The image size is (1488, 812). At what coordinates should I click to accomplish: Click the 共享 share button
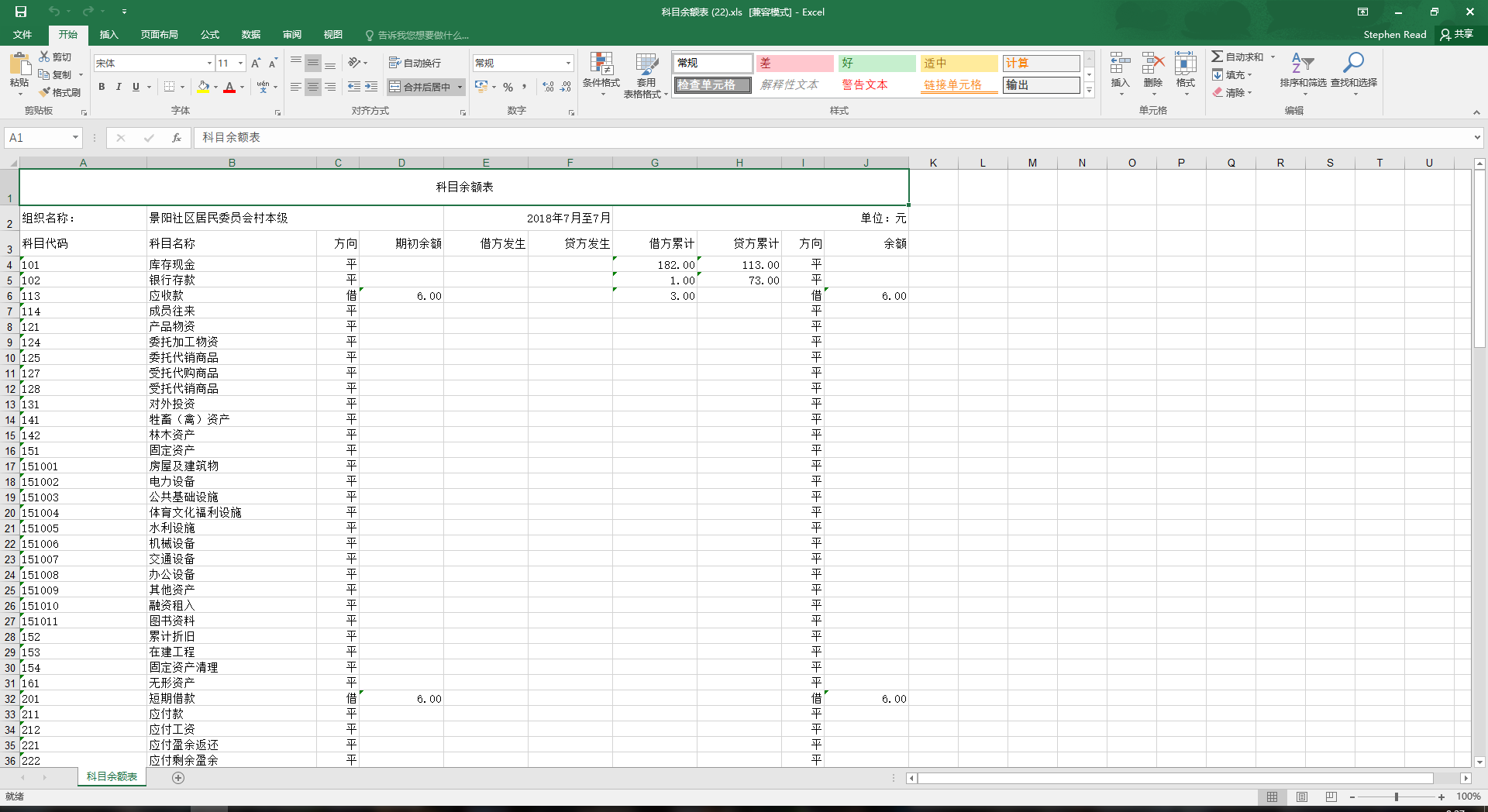[x=1457, y=34]
